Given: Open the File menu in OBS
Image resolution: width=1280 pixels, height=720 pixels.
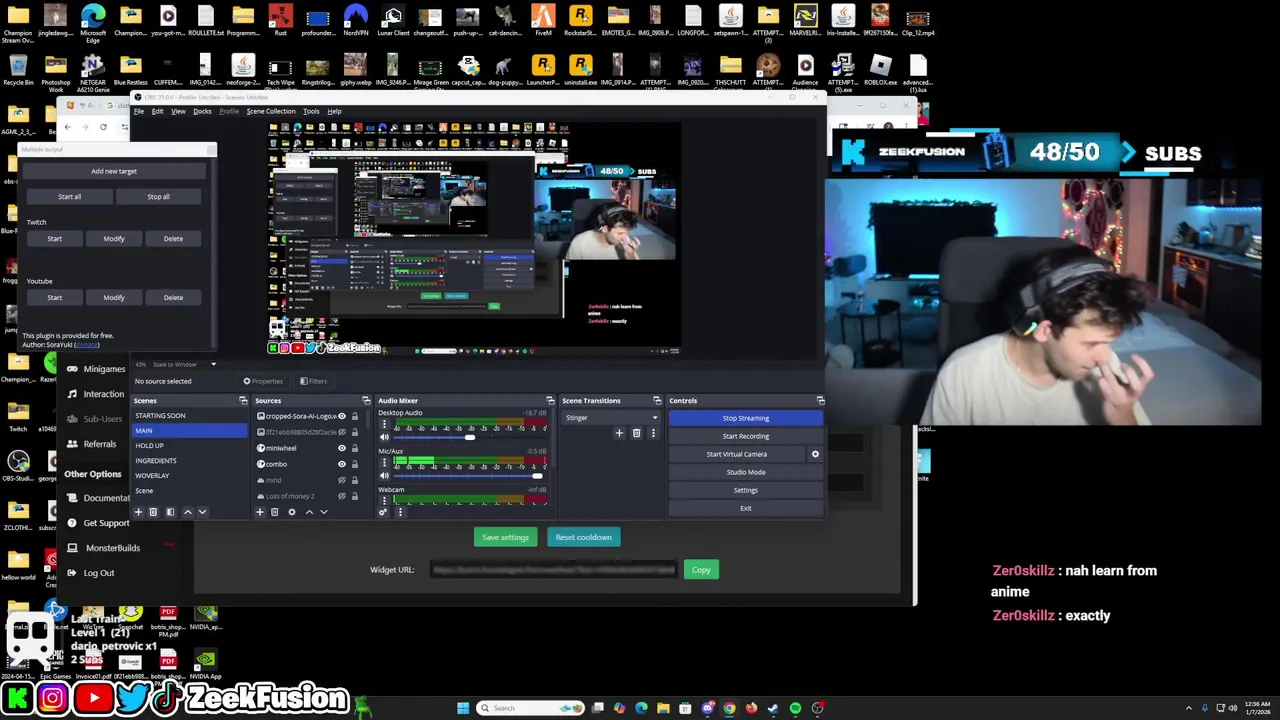Looking at the screenshot, I should [139, 111].
